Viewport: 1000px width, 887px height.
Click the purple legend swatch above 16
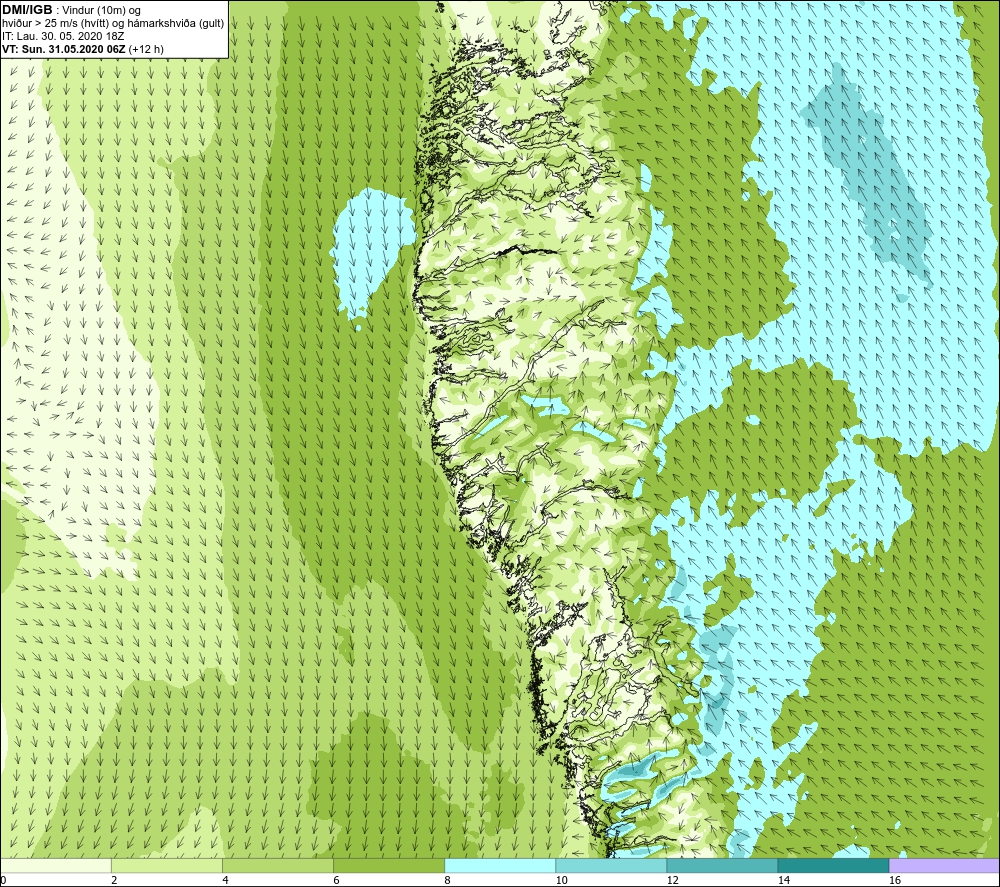(x=944, y=865)
